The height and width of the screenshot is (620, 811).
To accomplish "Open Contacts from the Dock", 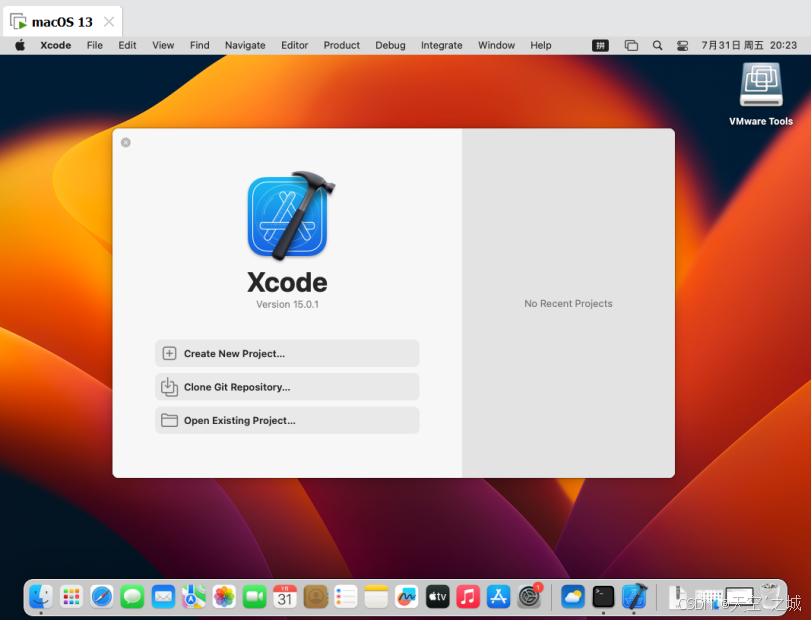I will pyautogui.click(x=316, y=597).
